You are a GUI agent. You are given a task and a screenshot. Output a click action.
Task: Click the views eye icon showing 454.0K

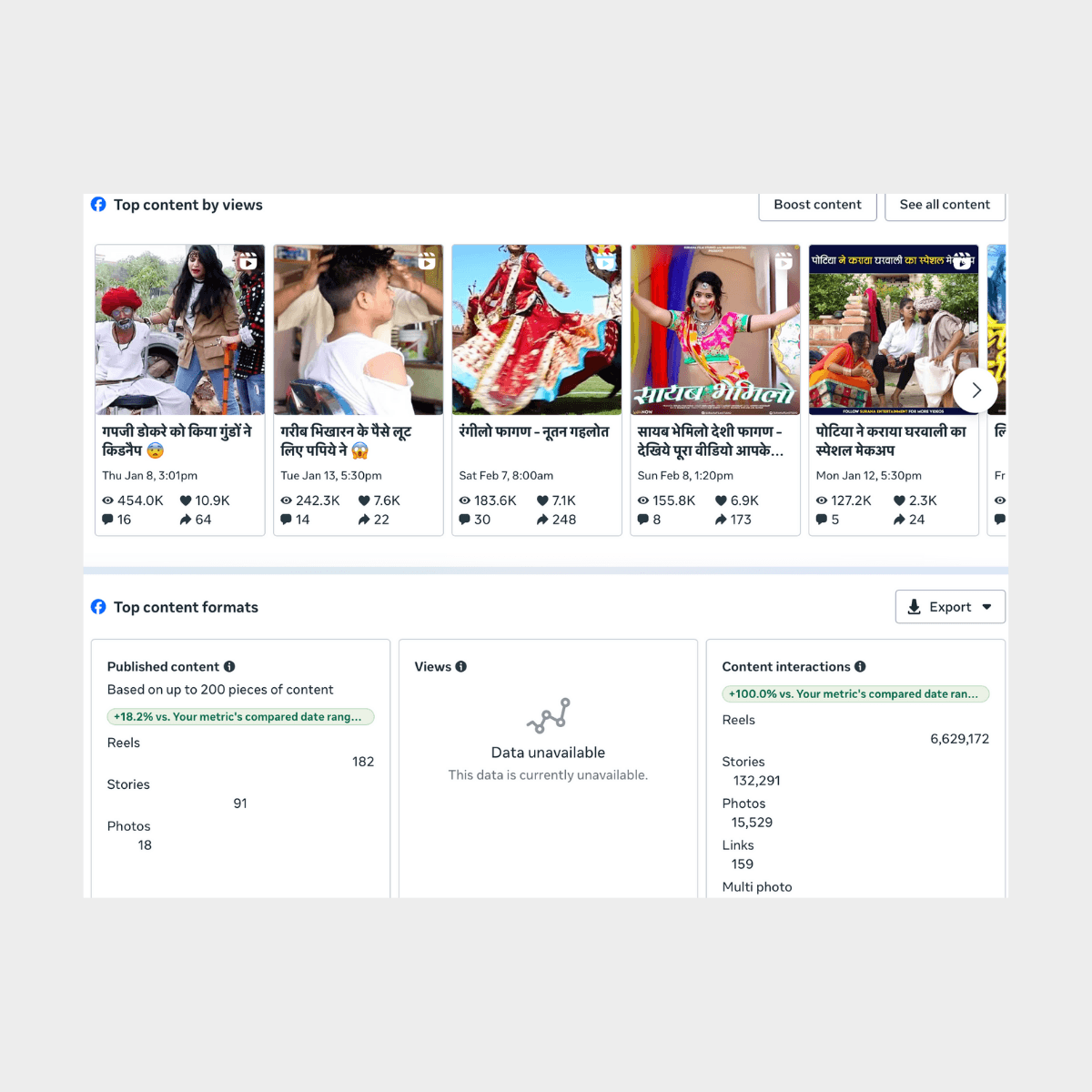tap(107, 500)
